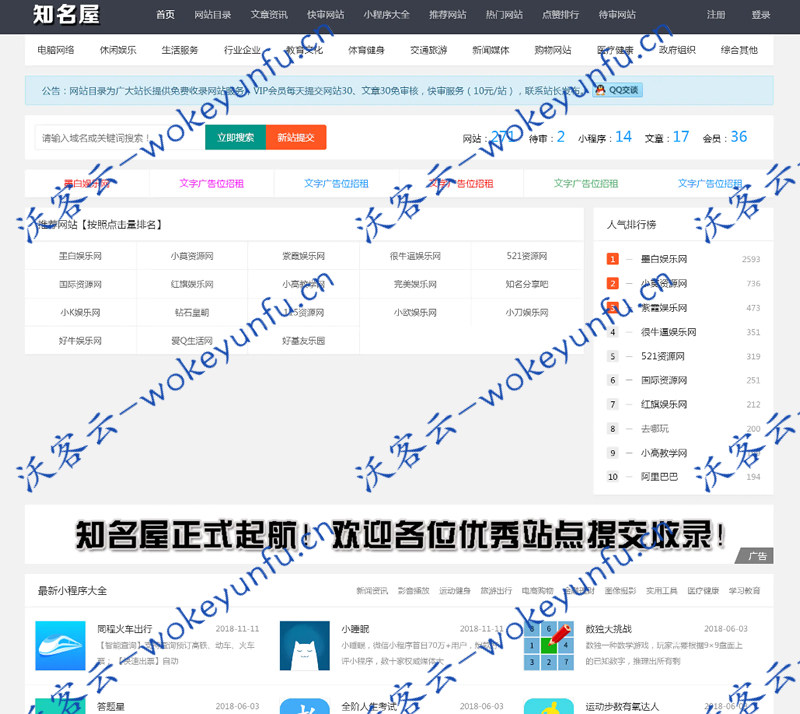The height and width of the screenshot is (714, 800).
Task: Click the 知名屋正式起航 banner advertisement
Action: [399, 535]
